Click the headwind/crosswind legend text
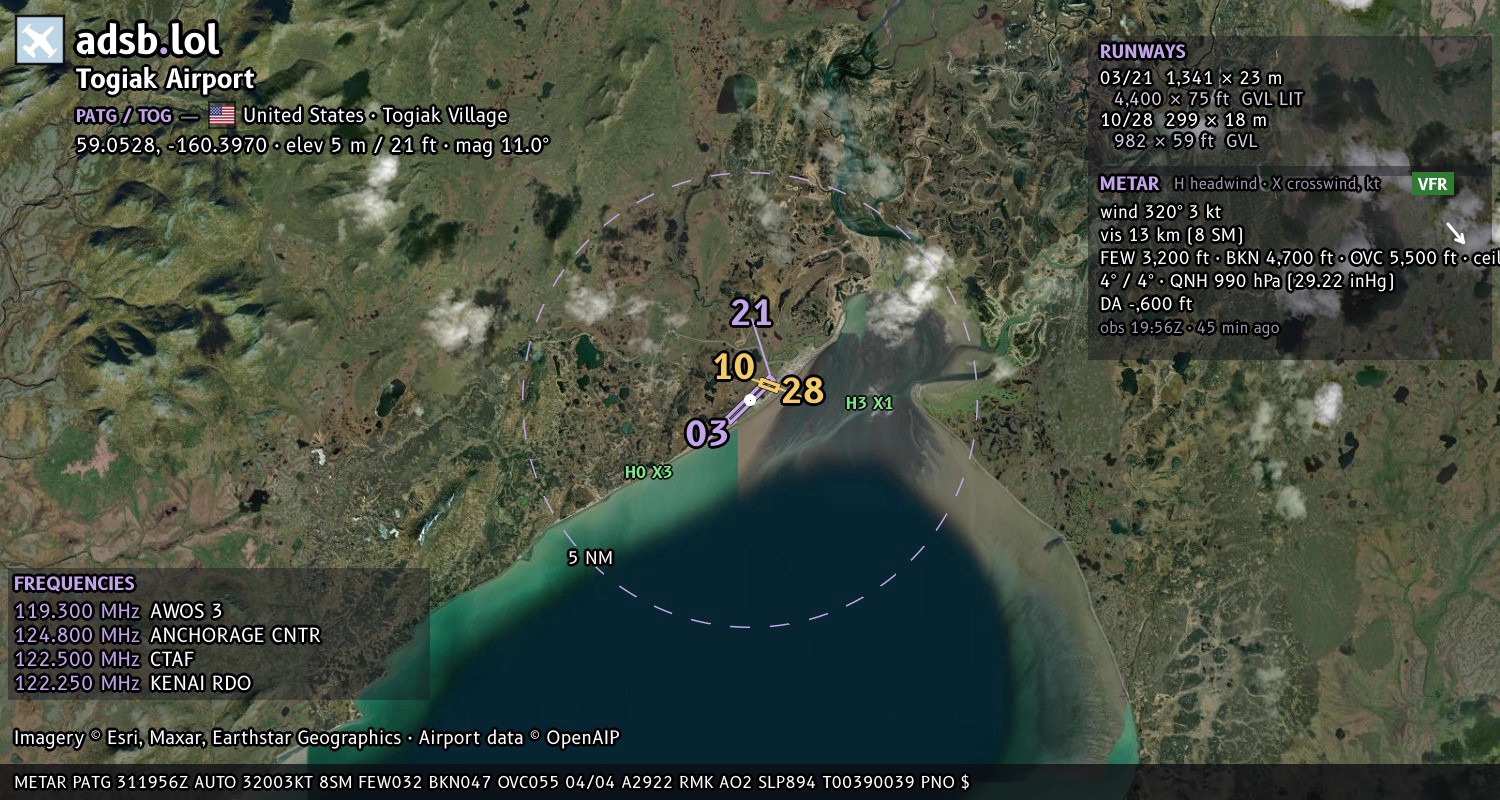The height and width of the screenshot is (800, 1500). pyautogui.click(x=1276, y=184)
